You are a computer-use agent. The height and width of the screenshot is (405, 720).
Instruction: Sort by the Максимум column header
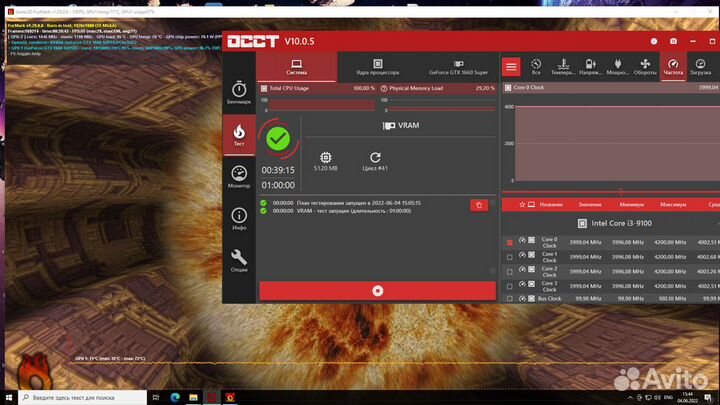[673, 204]
